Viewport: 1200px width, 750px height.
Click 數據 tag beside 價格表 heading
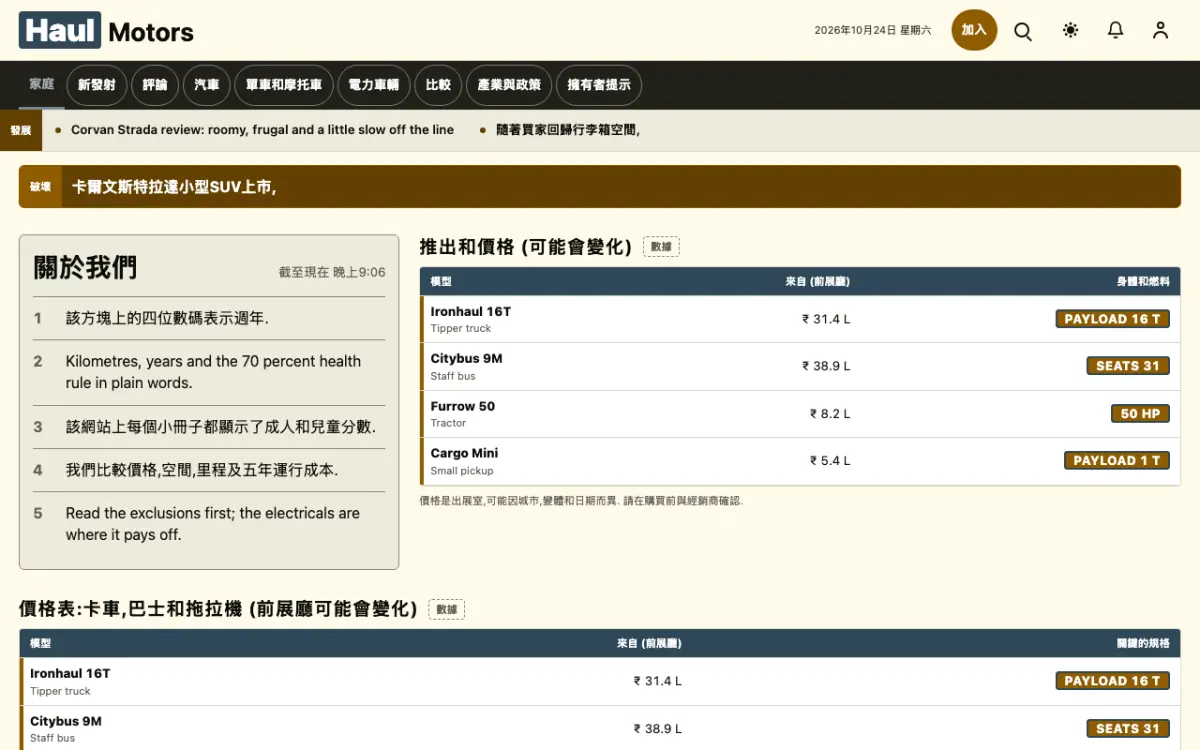pos(446,609)
